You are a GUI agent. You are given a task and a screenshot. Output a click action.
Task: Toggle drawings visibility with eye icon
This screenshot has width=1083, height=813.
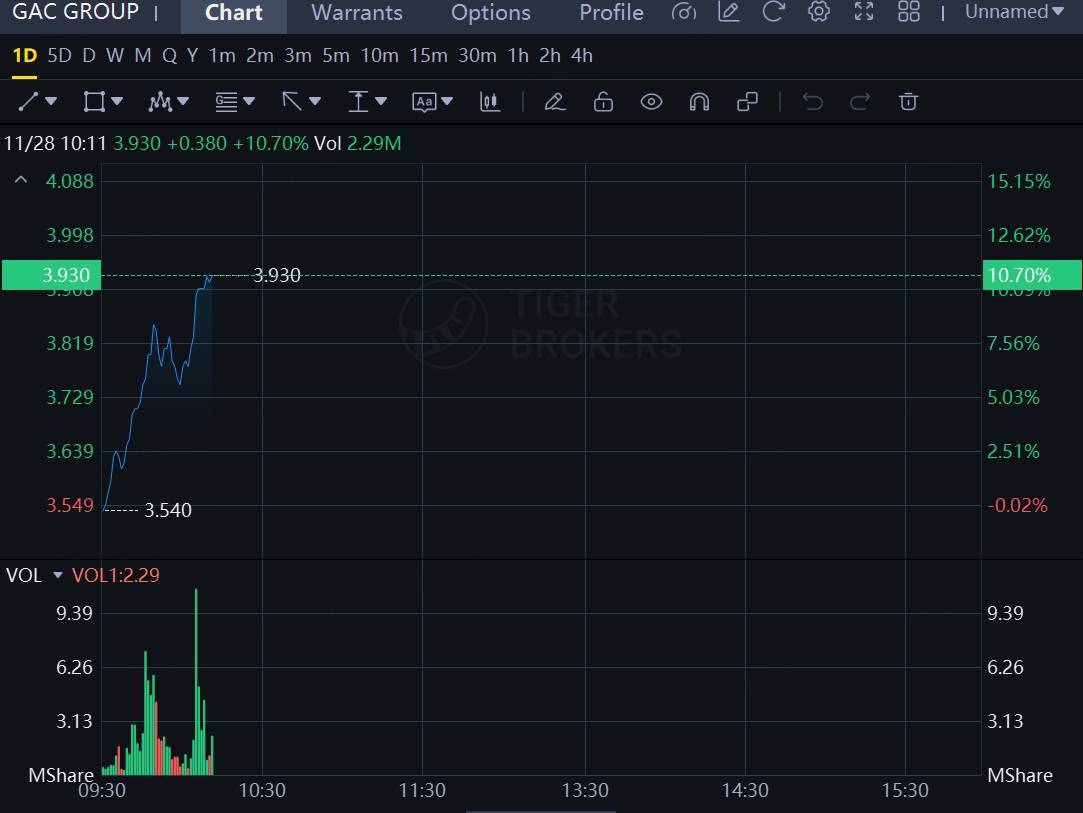(651, 101)
